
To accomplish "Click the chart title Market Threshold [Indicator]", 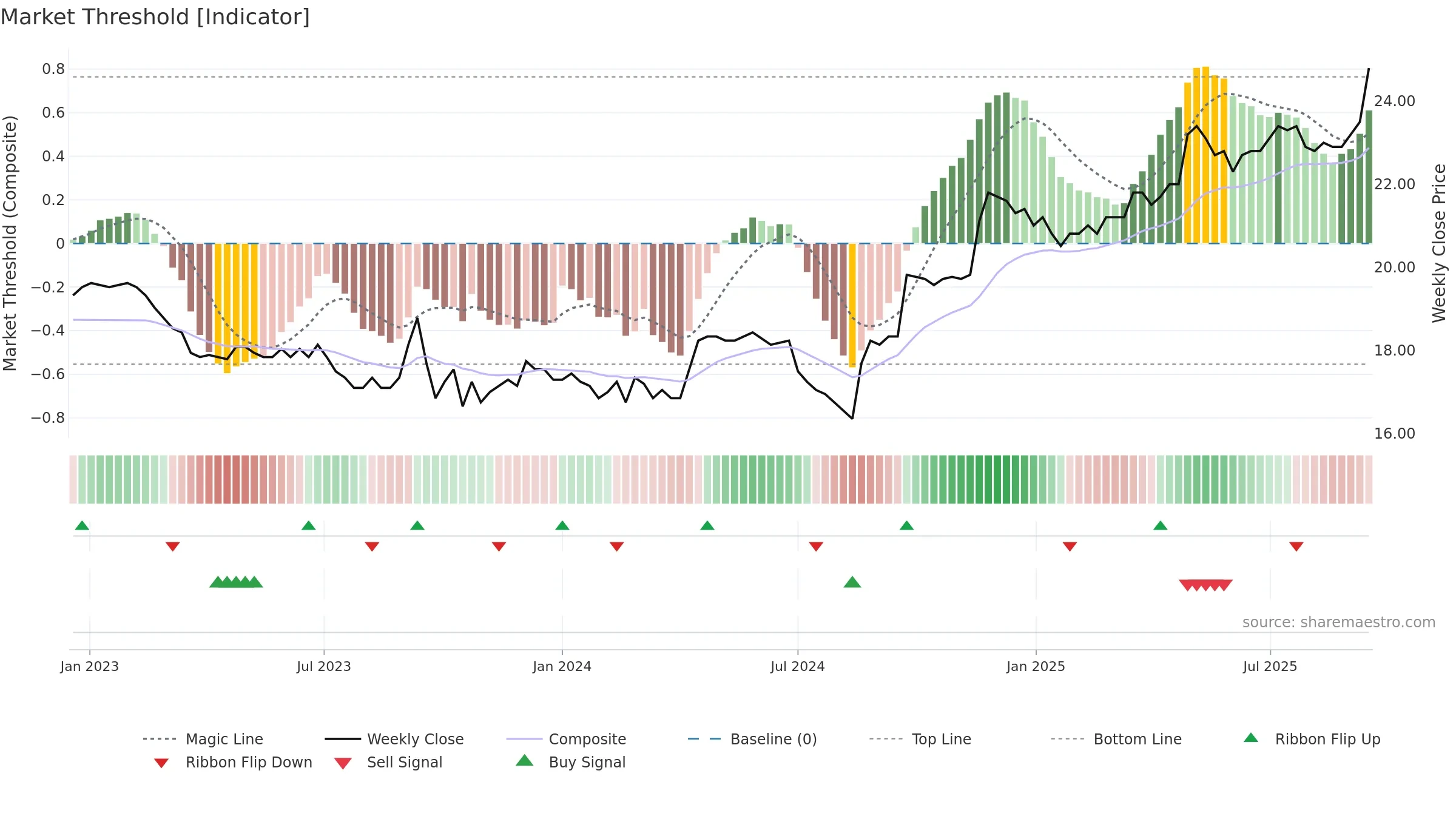I will click(155, 17).
